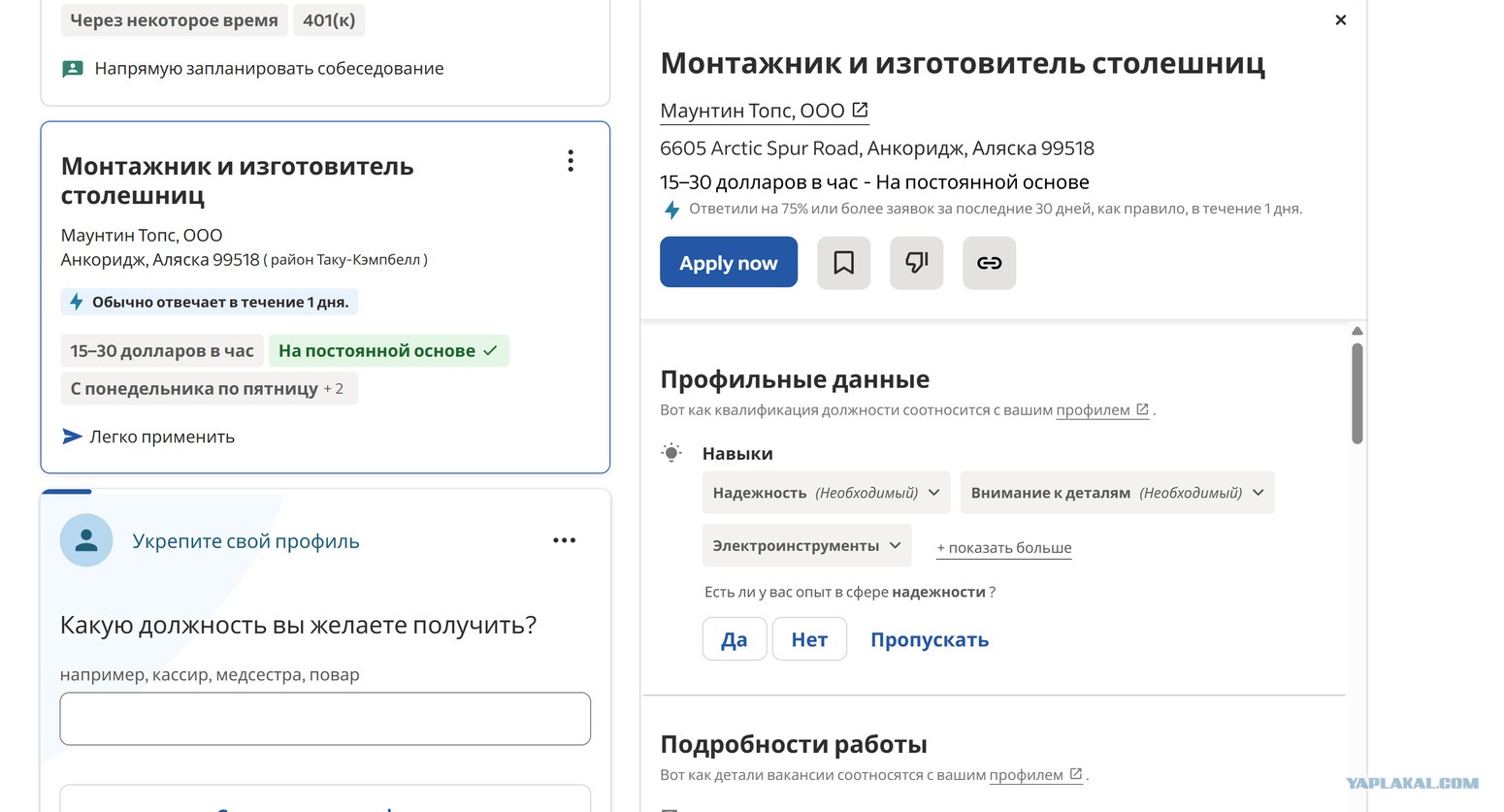Close the job details panel
Image resolution: width=1504 pixels, height=812 pixels.
click(x=1340, y=20)
